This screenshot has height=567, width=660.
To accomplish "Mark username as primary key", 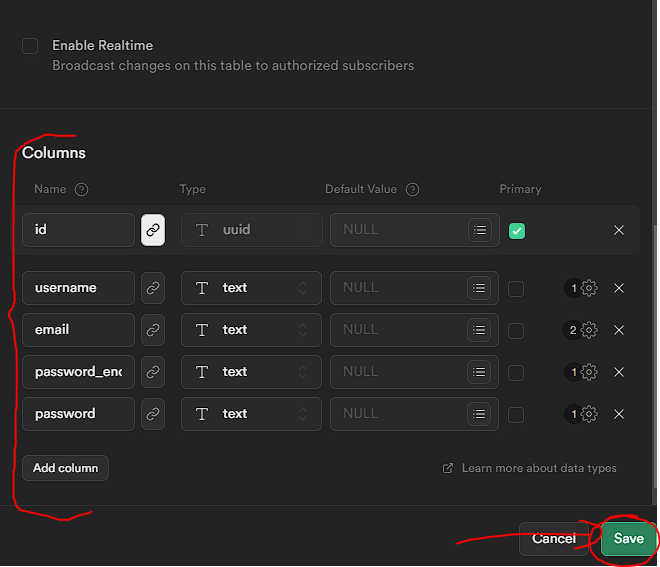I will pos(516,289).
